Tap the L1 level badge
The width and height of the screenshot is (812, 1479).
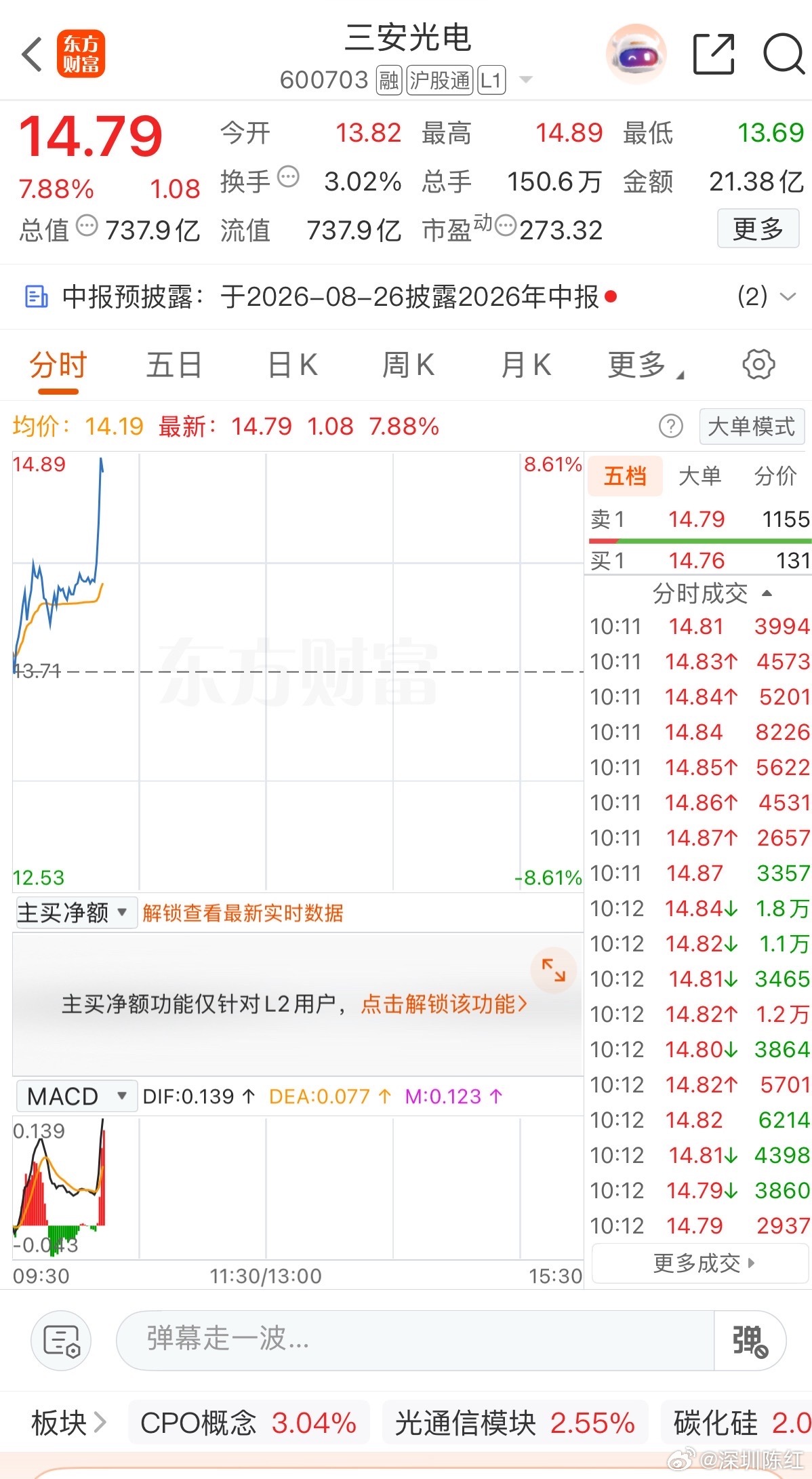pos(491,81)
